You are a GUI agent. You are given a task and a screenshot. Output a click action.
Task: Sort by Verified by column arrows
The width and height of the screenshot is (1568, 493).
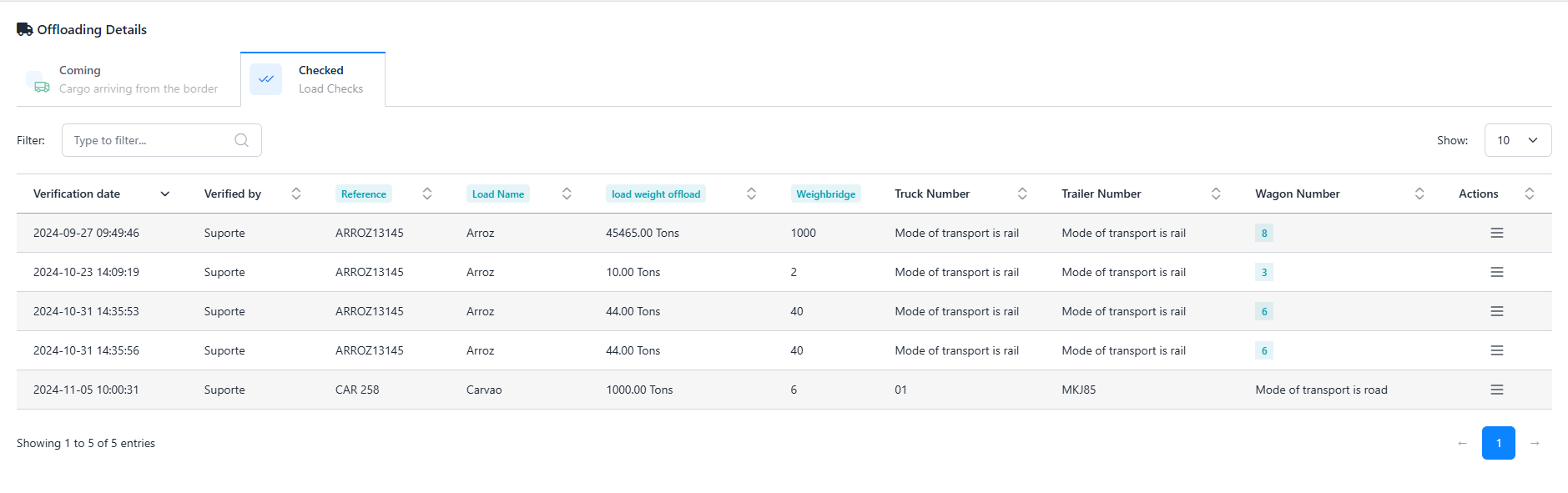click(296, 194)
